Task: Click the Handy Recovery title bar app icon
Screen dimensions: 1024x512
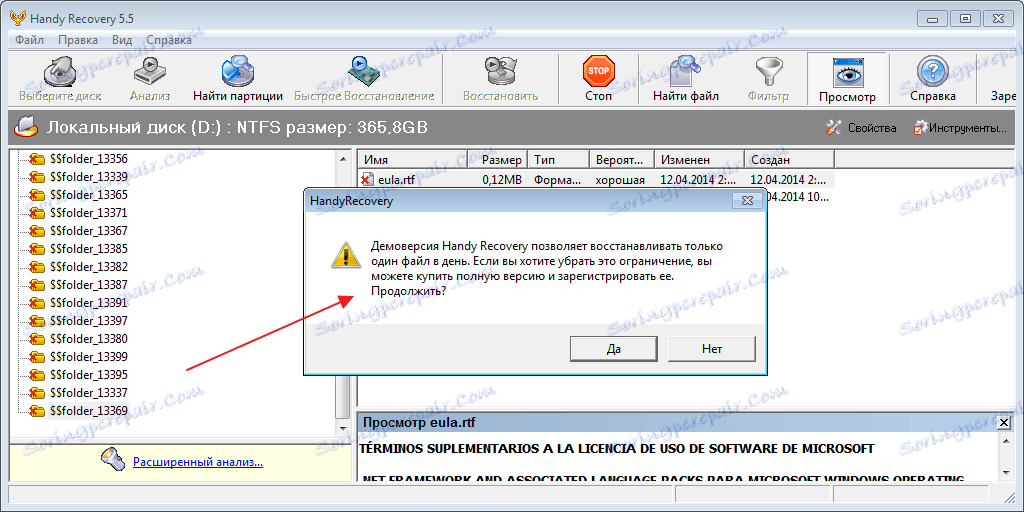Action: coord(18,16)
